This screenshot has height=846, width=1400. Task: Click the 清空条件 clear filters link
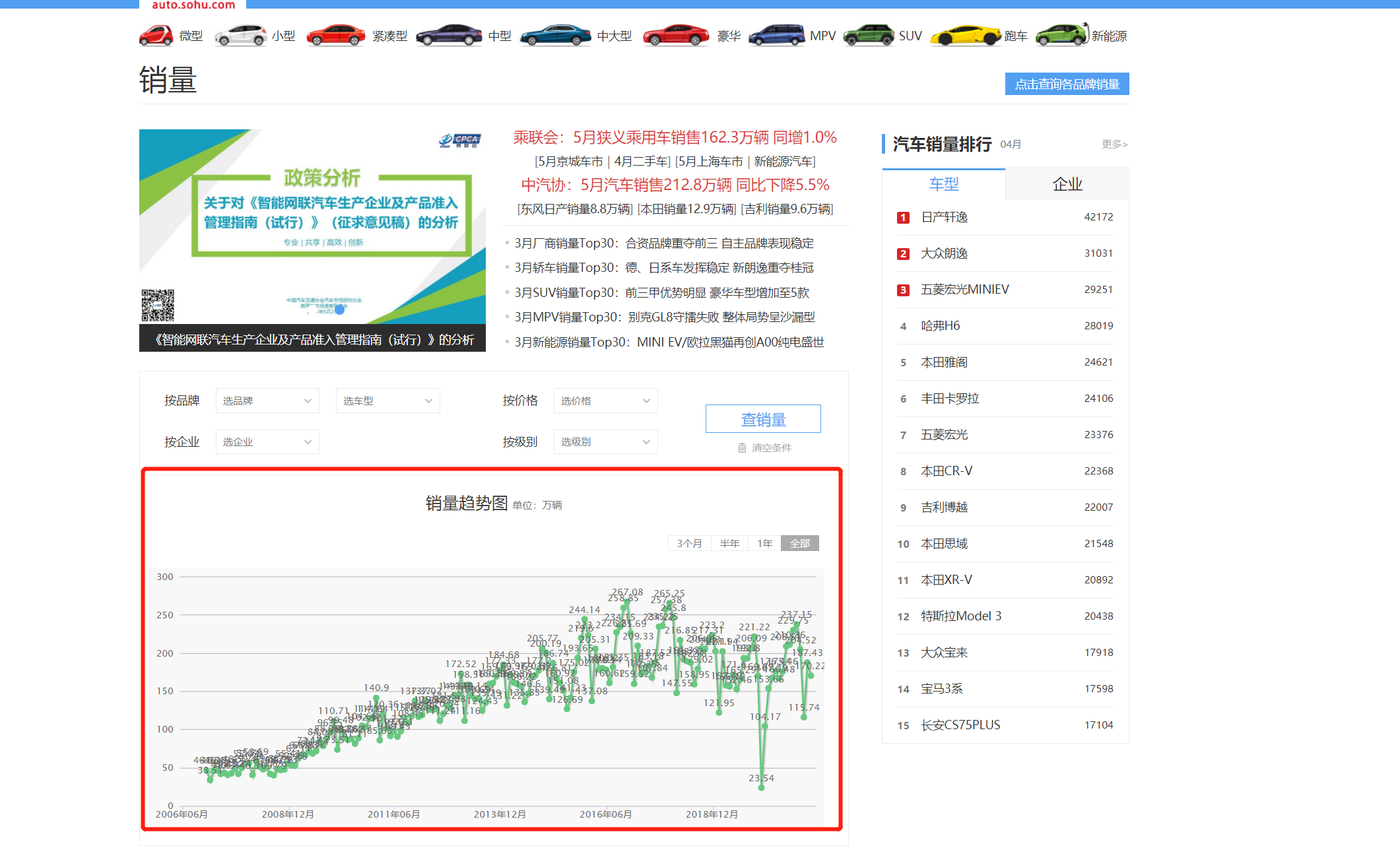pyautogui.click(x=772, y=447)
